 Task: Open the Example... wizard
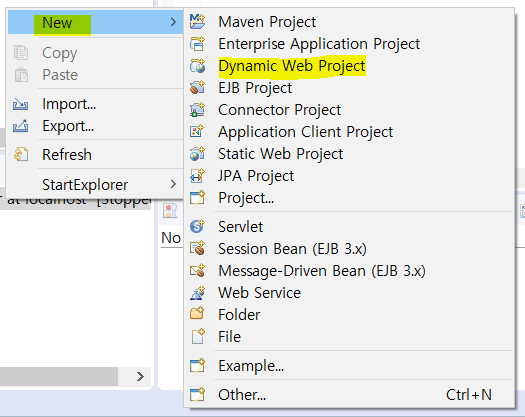click(x=349, y=366)
